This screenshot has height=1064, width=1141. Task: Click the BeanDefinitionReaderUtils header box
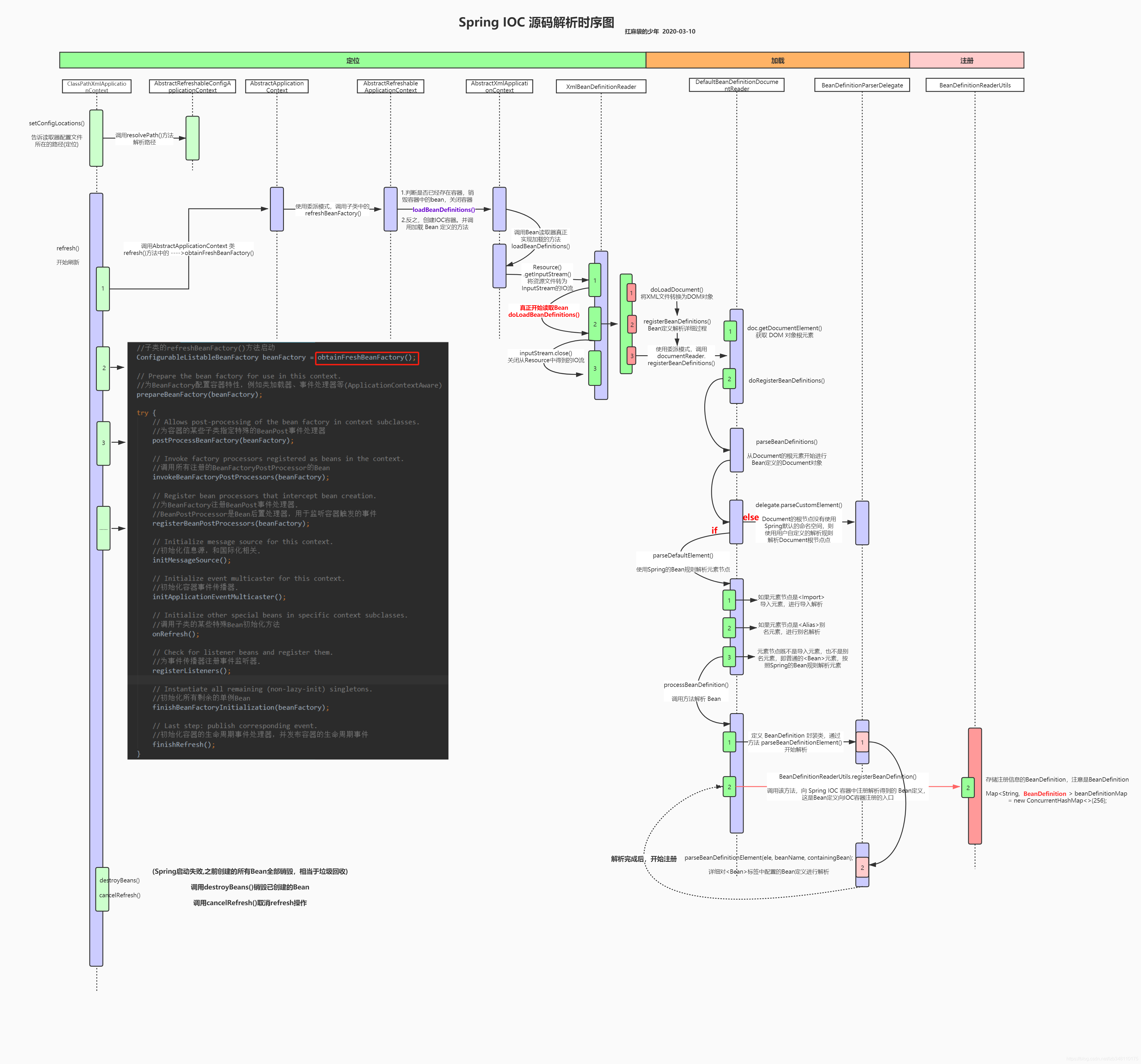click(975, 85)
